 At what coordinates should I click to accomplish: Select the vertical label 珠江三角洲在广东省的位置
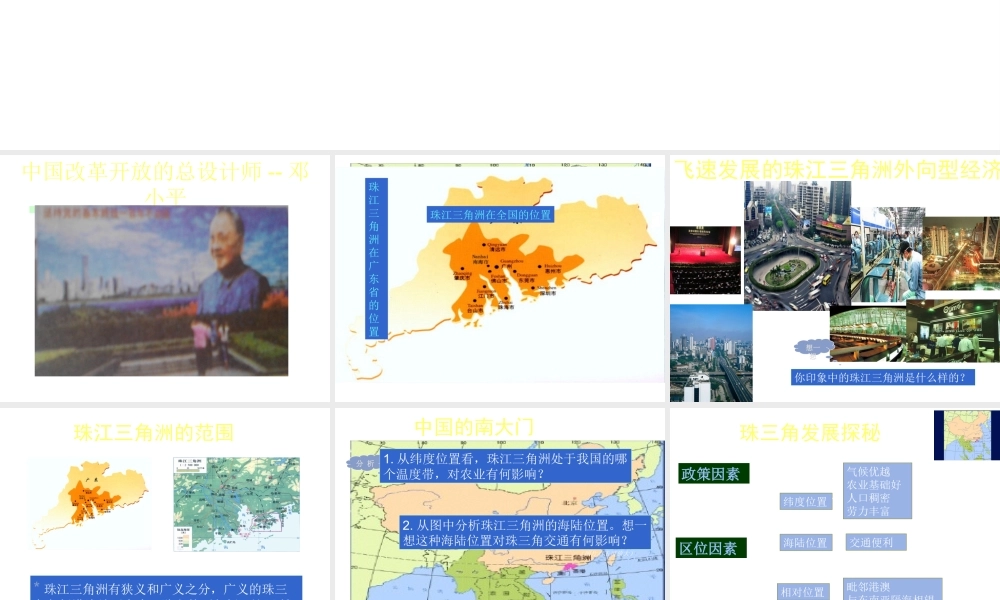coord(375,258)
